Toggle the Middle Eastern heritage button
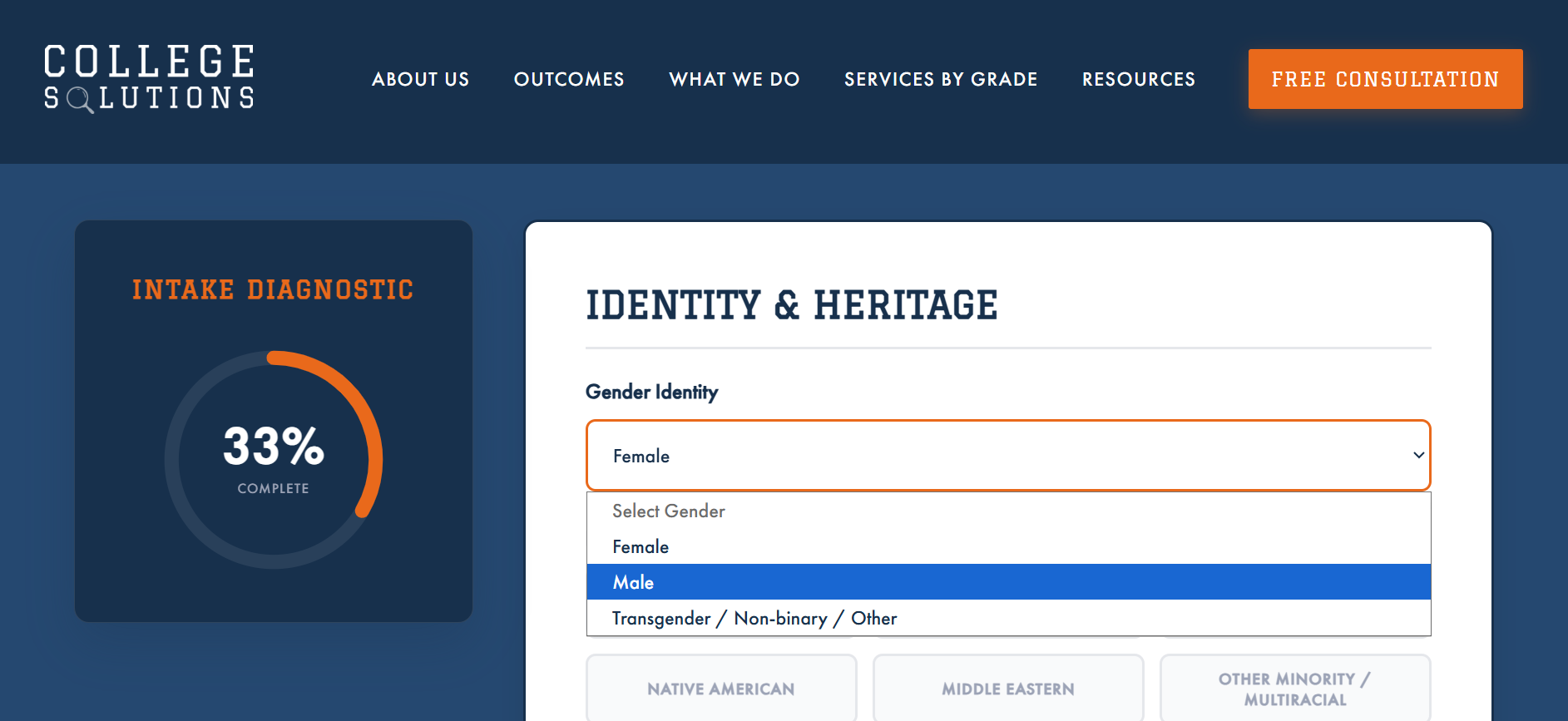This screenshot has height=721, width=1568. pos(1008,689)
